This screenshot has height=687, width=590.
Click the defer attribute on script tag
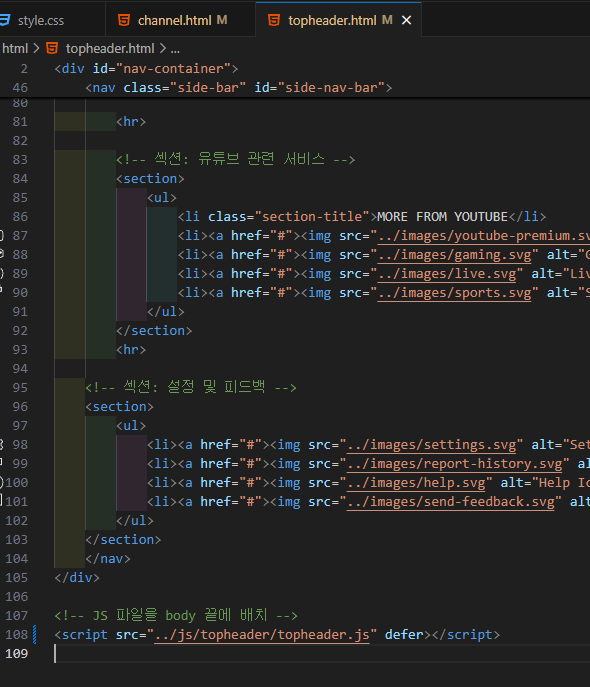[x=404, y=635]
